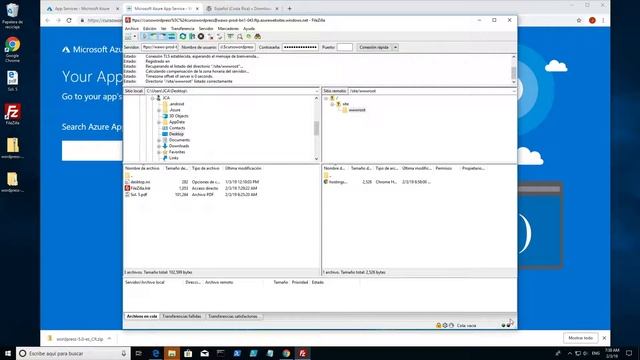Switch to Transferencias satisfactorias tab

coord(233,316)
